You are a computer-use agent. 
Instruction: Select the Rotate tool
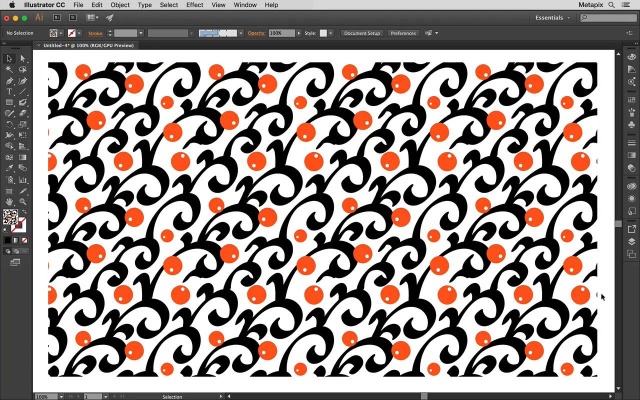pos(9,124)
